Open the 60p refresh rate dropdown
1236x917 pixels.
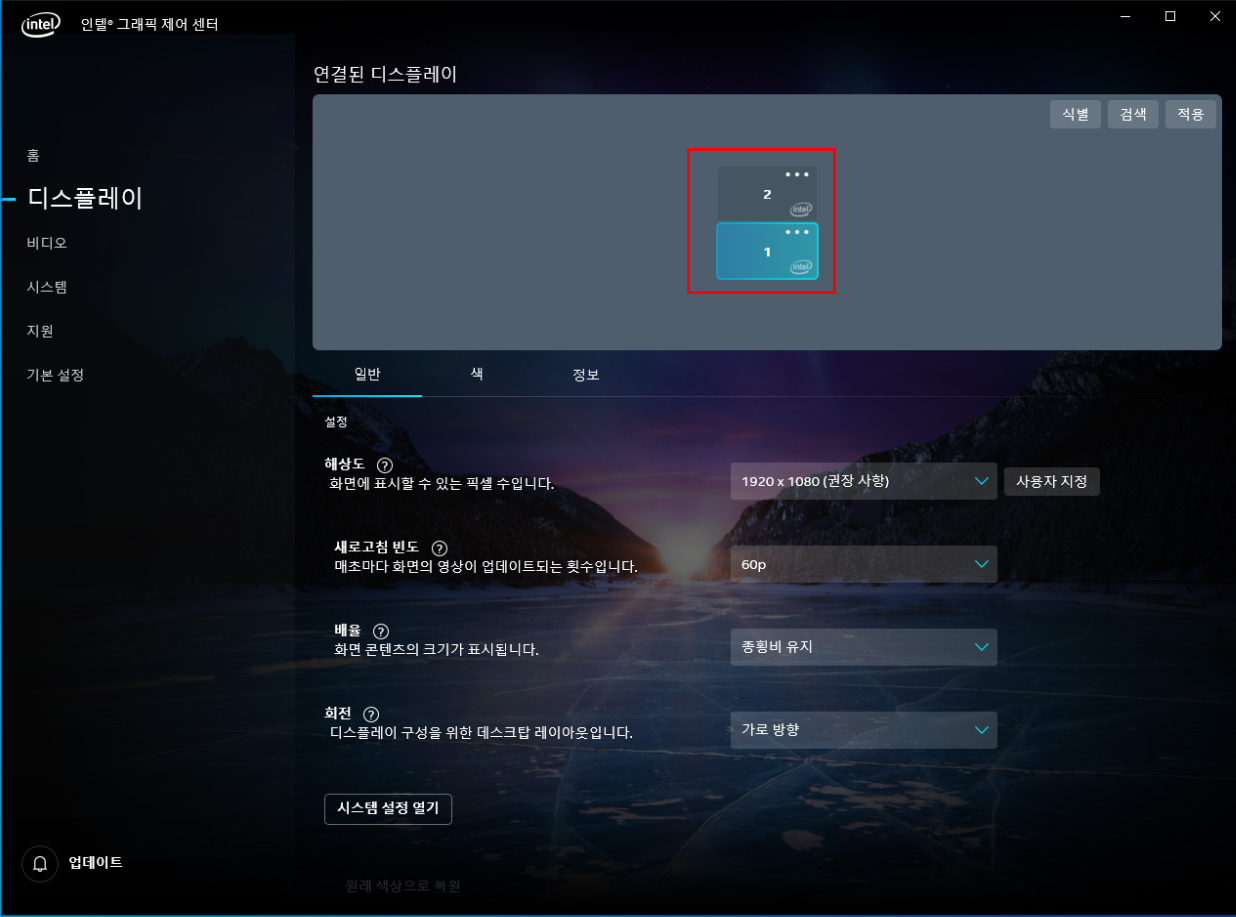pyautogui.click(x=864, y=564)
